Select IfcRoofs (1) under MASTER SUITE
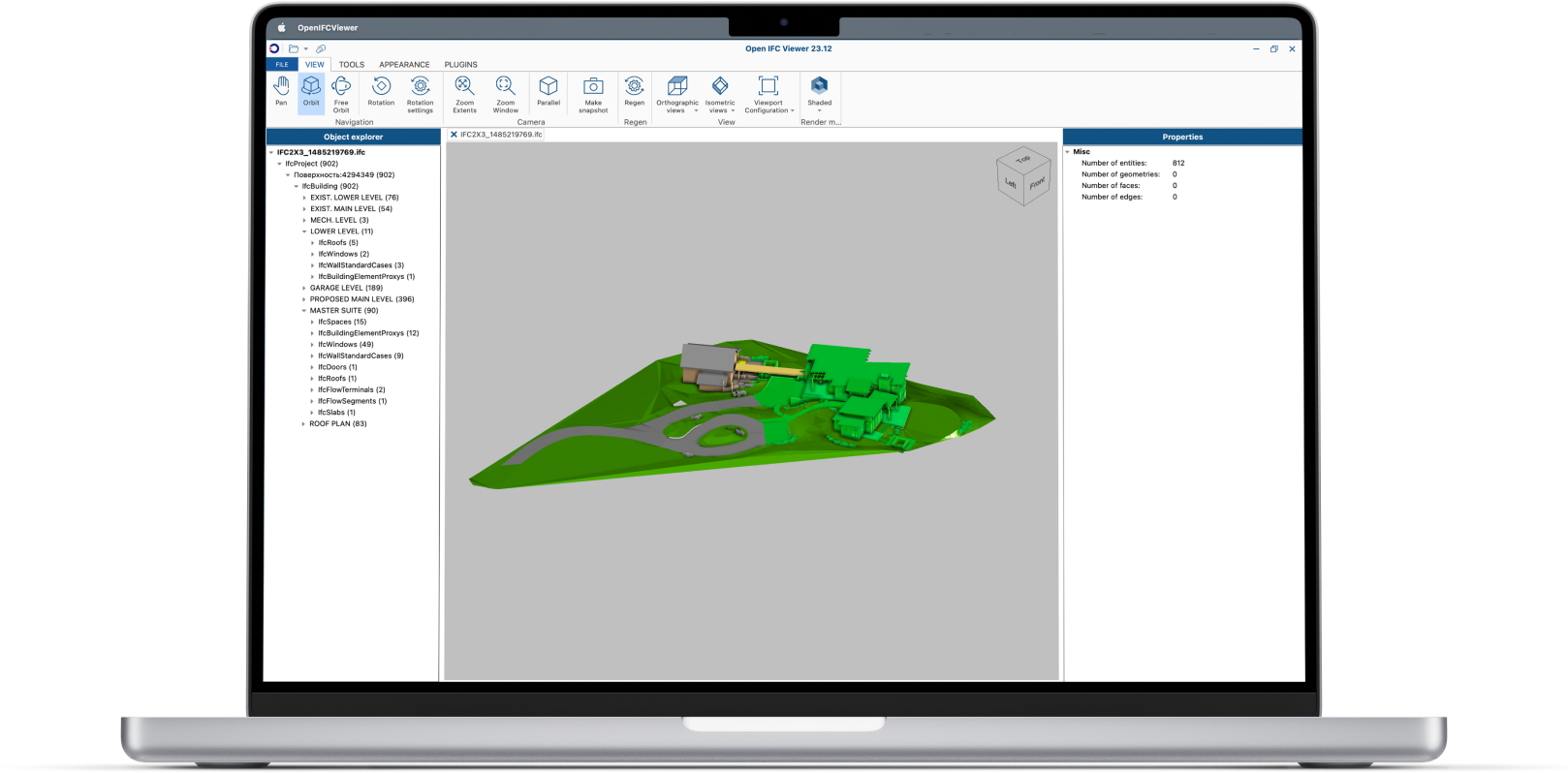The image size is (1568, 773). coord(337,379)
